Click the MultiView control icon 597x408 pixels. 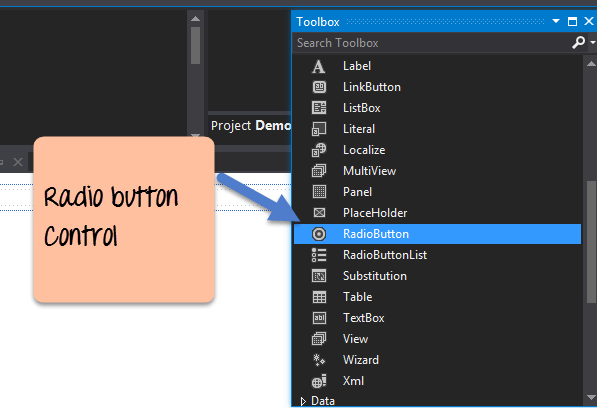click(x=319, y=171)
